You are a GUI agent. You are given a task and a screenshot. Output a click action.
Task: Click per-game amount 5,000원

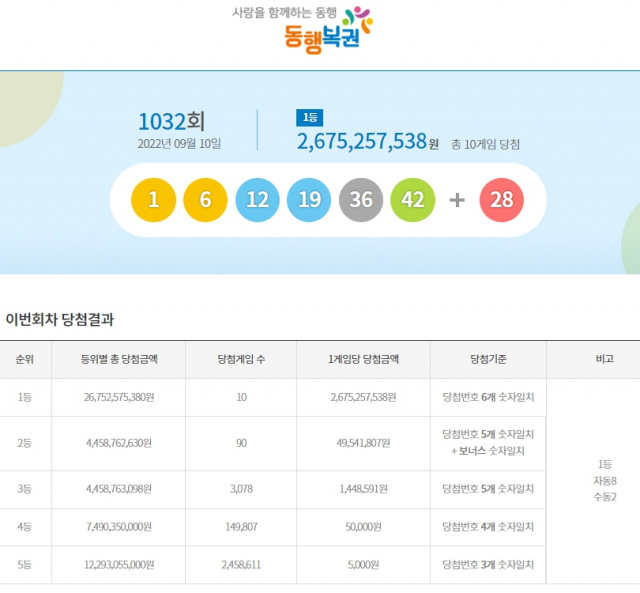point(363,565)
